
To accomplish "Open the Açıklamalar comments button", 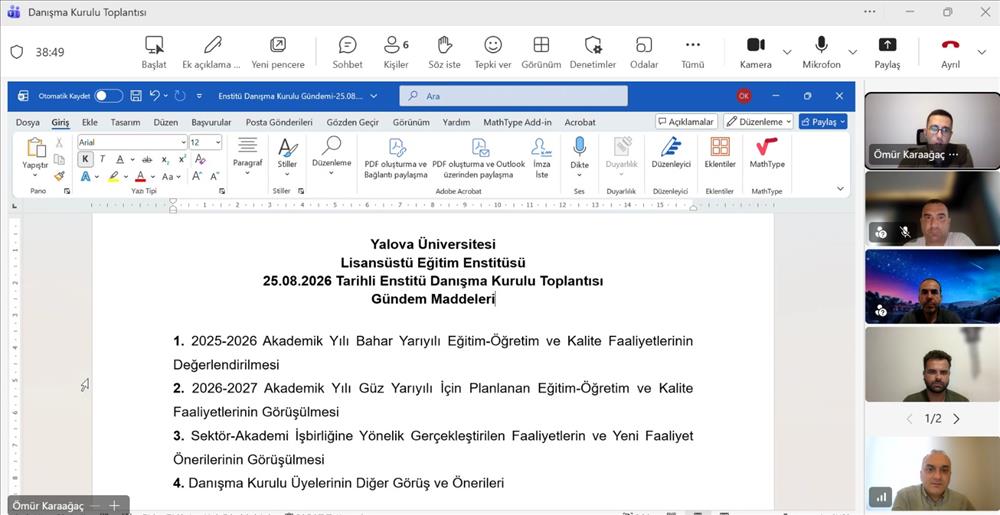I will [686, 121].
